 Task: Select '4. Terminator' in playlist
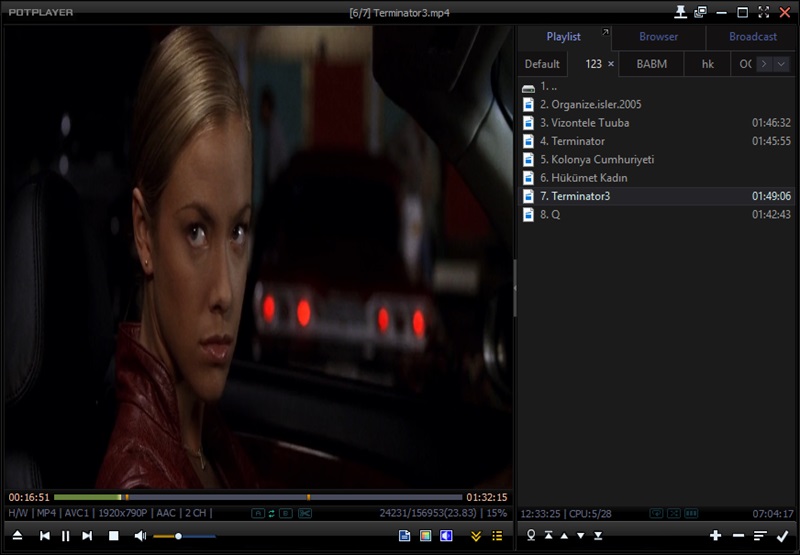tap(657, 141)
